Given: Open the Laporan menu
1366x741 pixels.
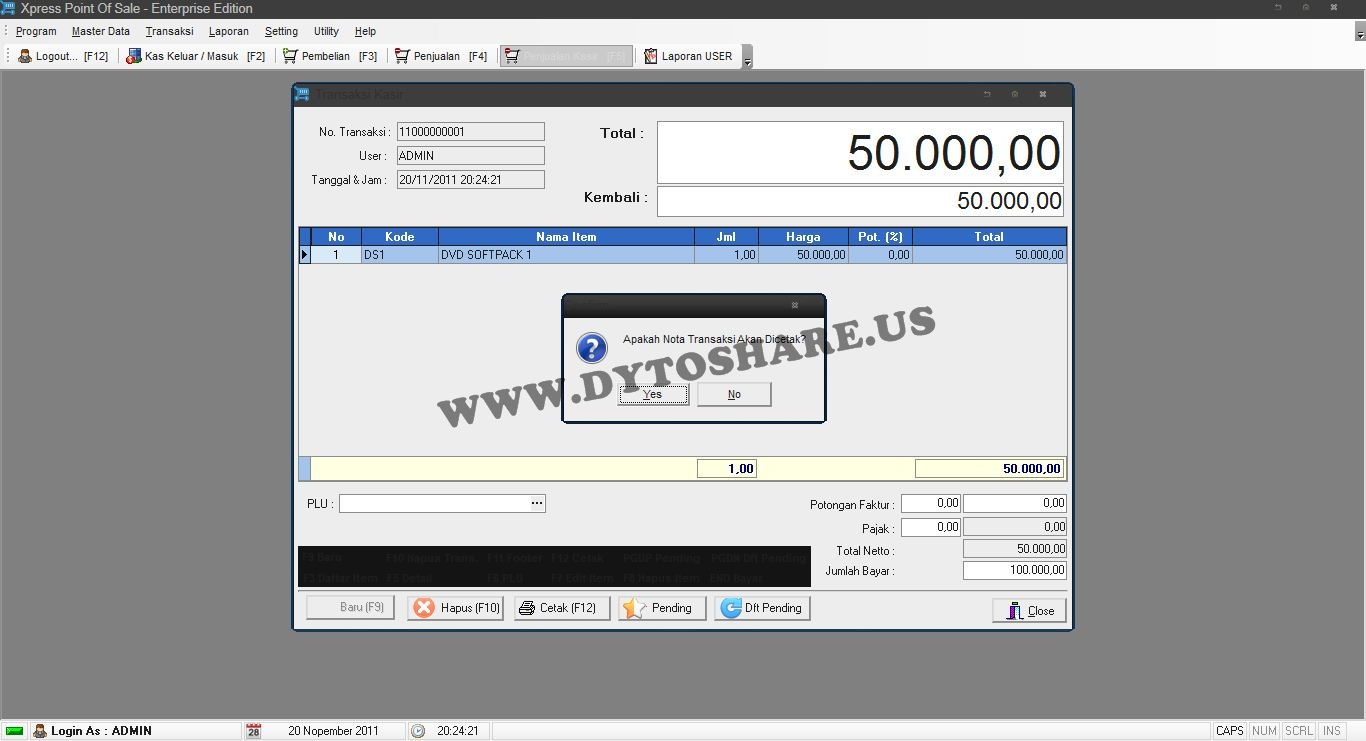Looking at the screenshot, I should [x=229, y=31].
